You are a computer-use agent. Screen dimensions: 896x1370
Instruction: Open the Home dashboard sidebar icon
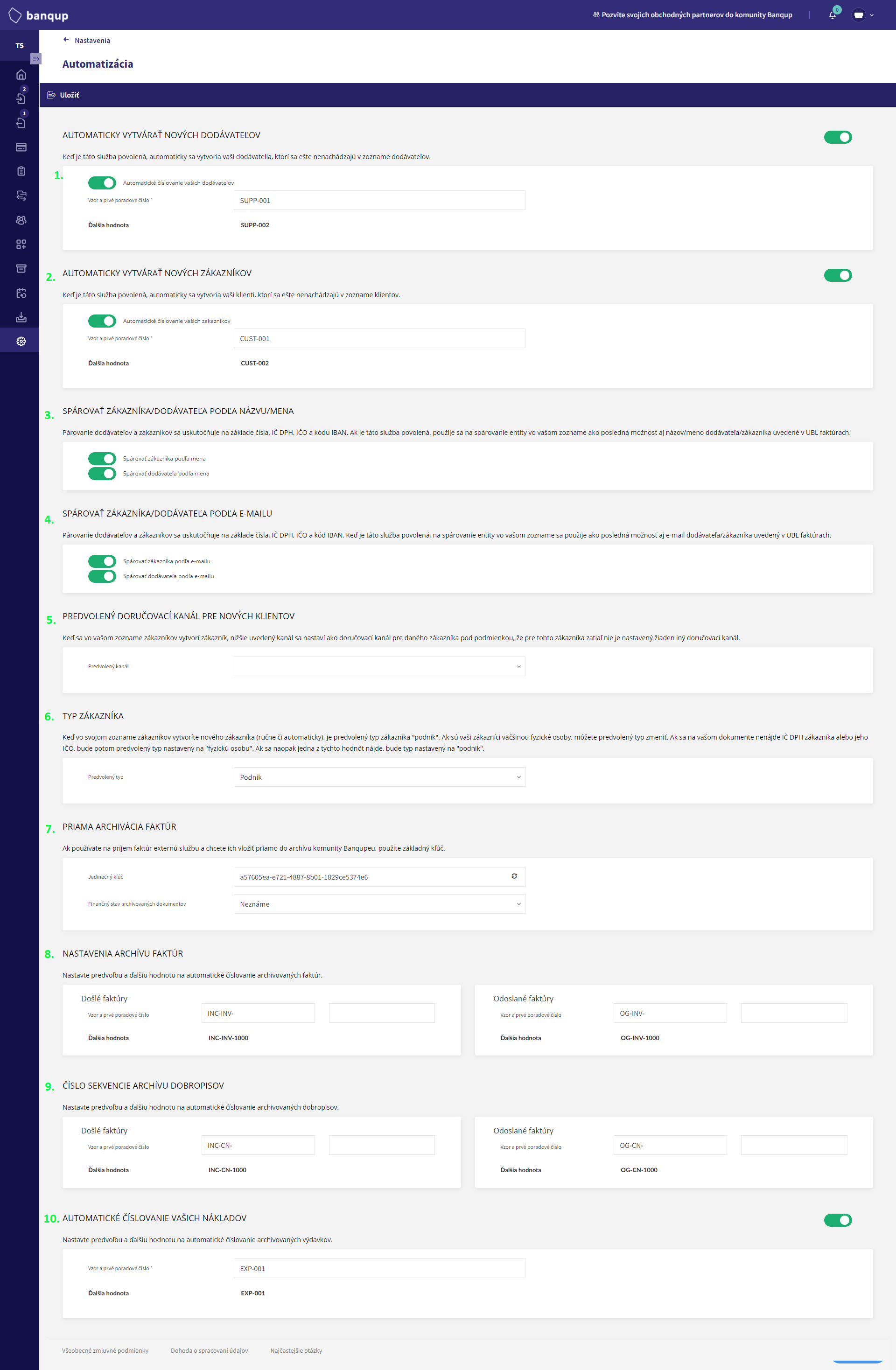pyautogui.click(x=21, y=75)
